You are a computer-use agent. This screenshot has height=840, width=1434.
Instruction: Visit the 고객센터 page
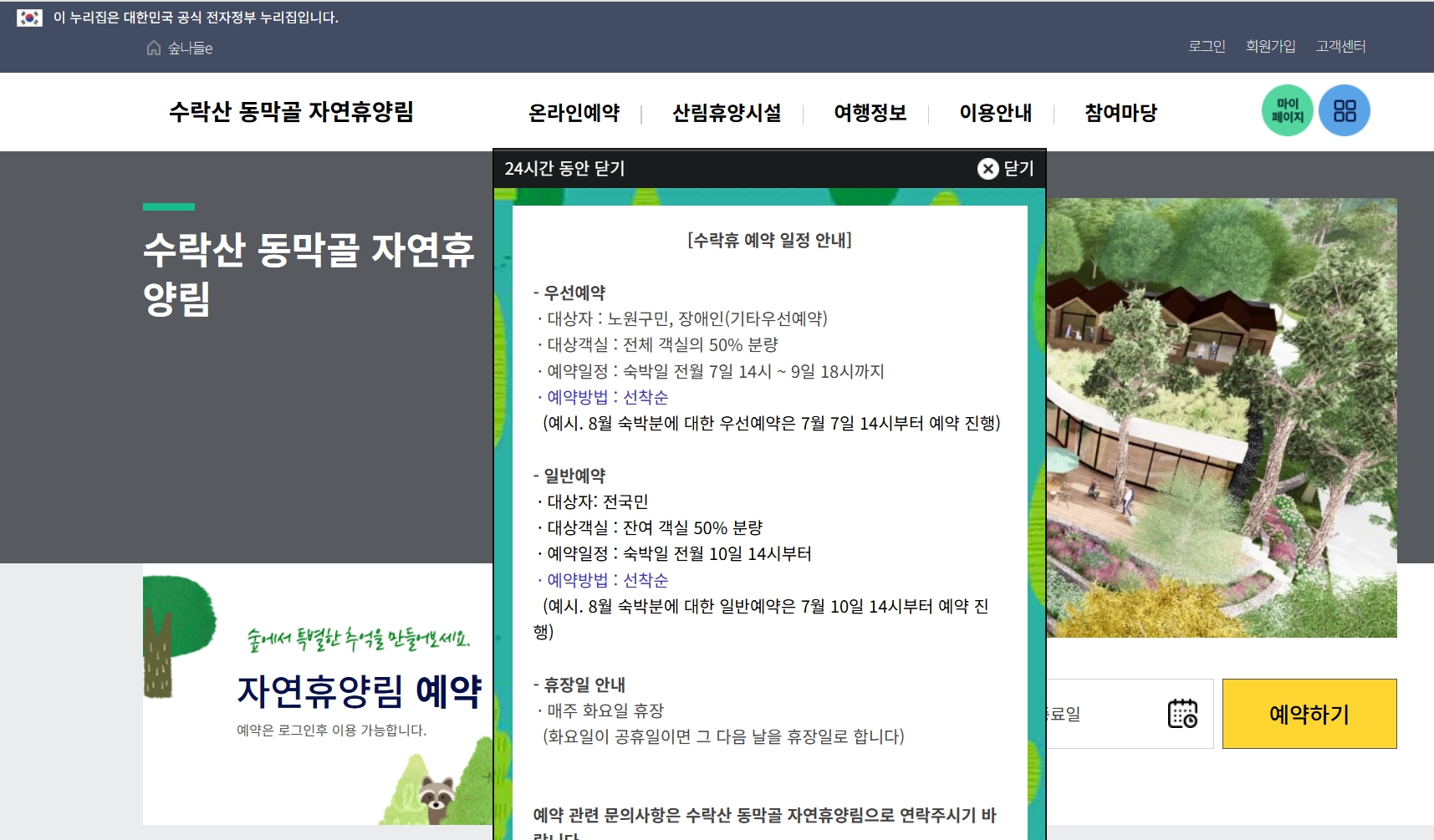point(1340,46)
